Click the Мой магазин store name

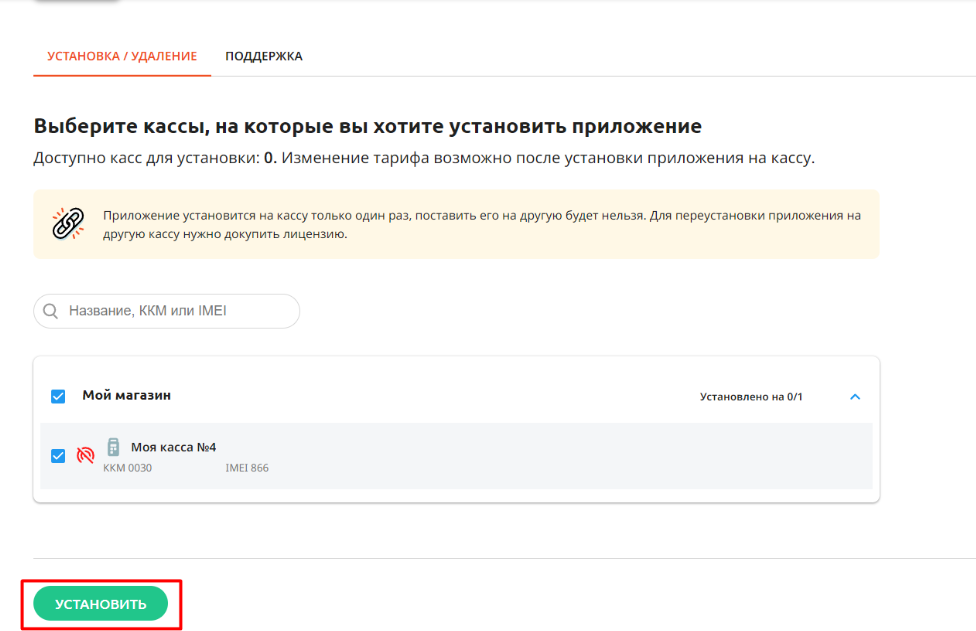pos(126,395)
